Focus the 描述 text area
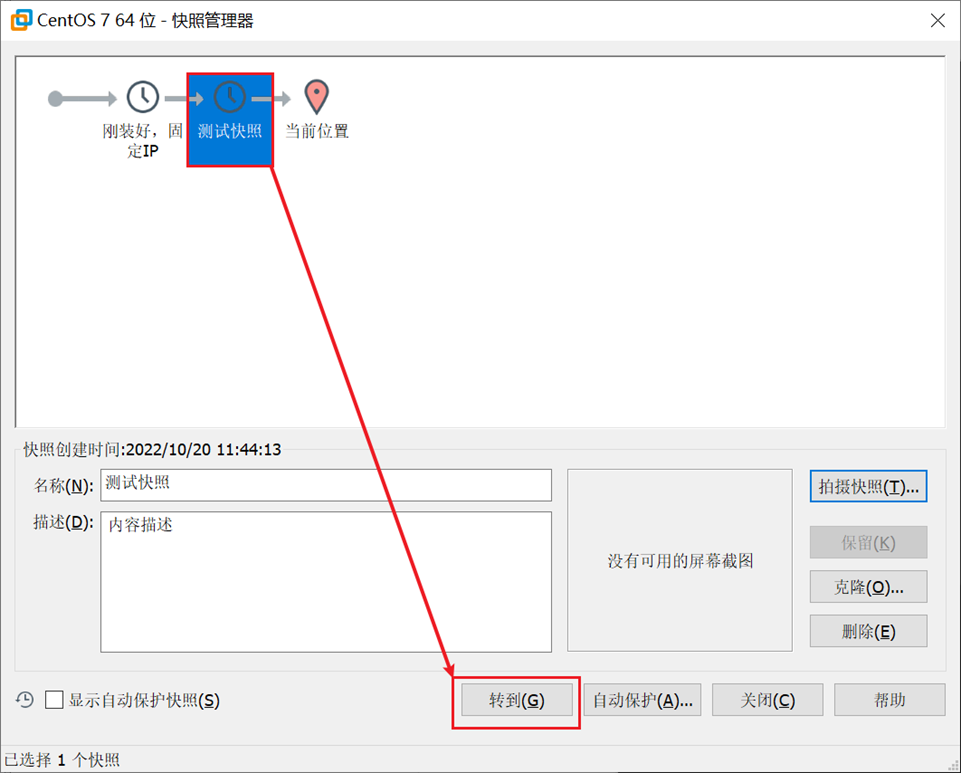 326,582
